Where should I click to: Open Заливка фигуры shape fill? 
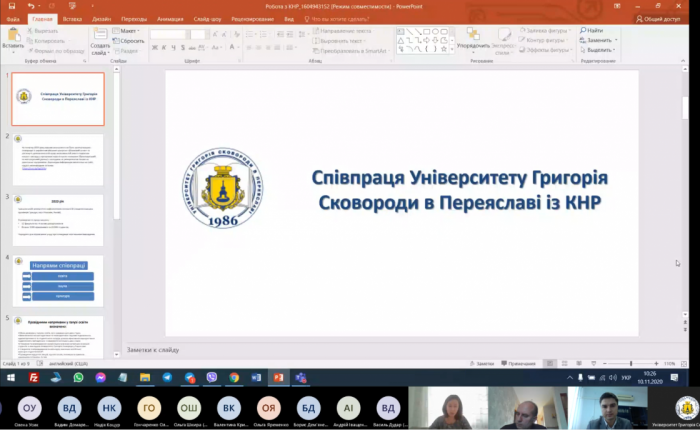(545, 30)
